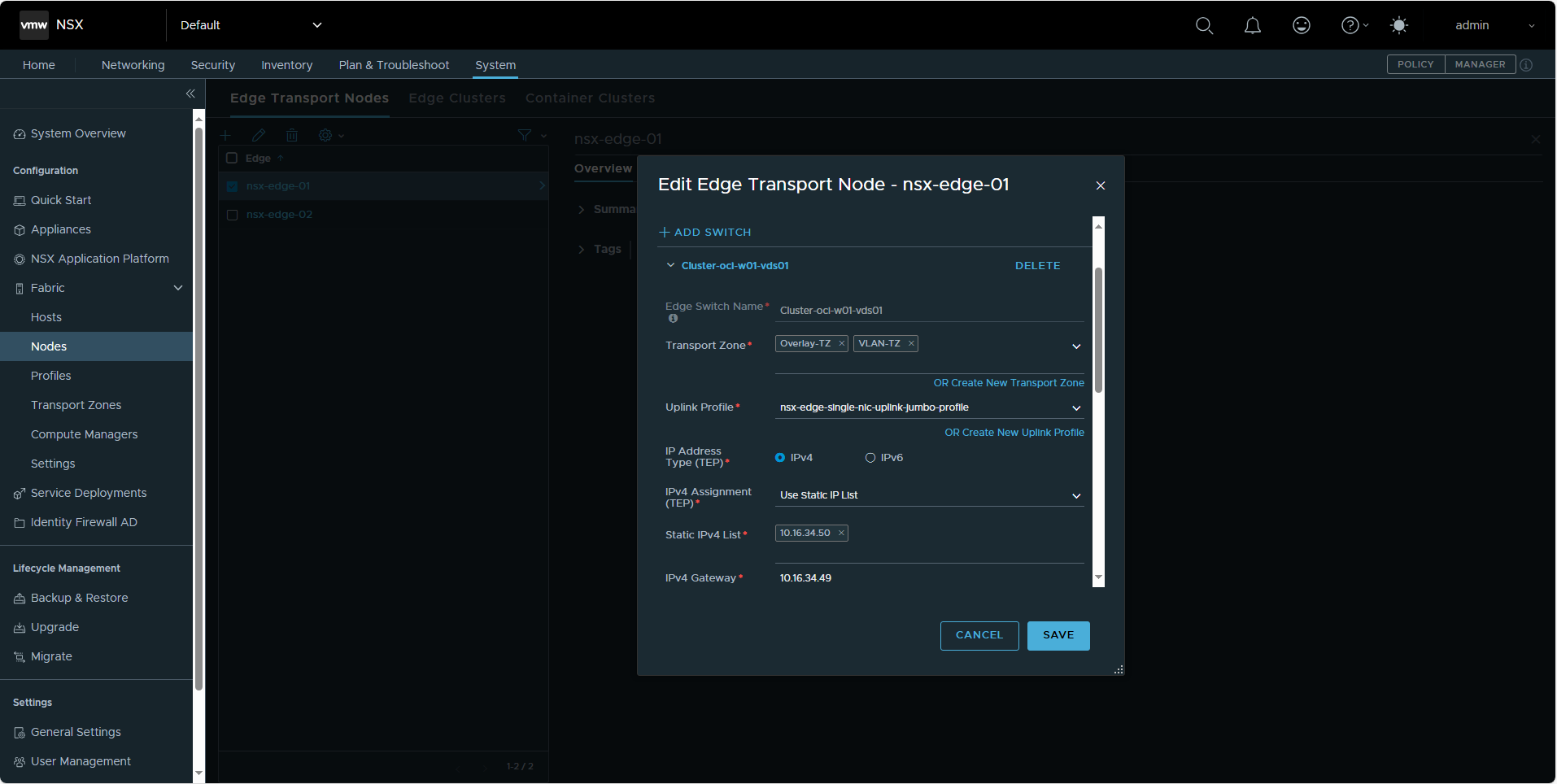The image size is (1557, 784).
Task: Click the add edge node plus icon
Action: pyautogui.click(x=226, y=135)
